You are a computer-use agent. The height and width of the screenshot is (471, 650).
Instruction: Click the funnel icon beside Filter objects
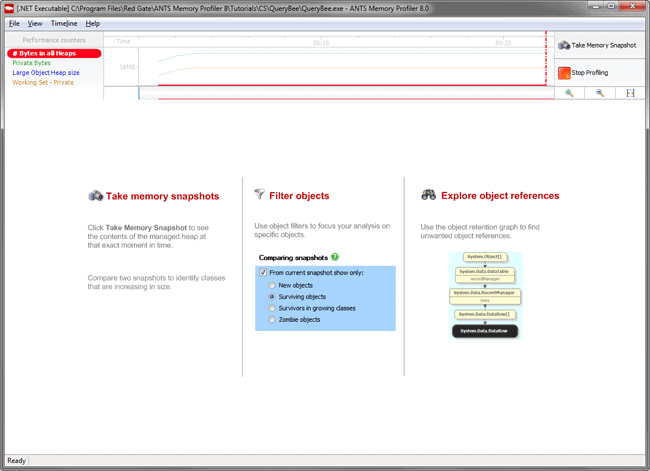pyautogui.click(x=260, y=195)
